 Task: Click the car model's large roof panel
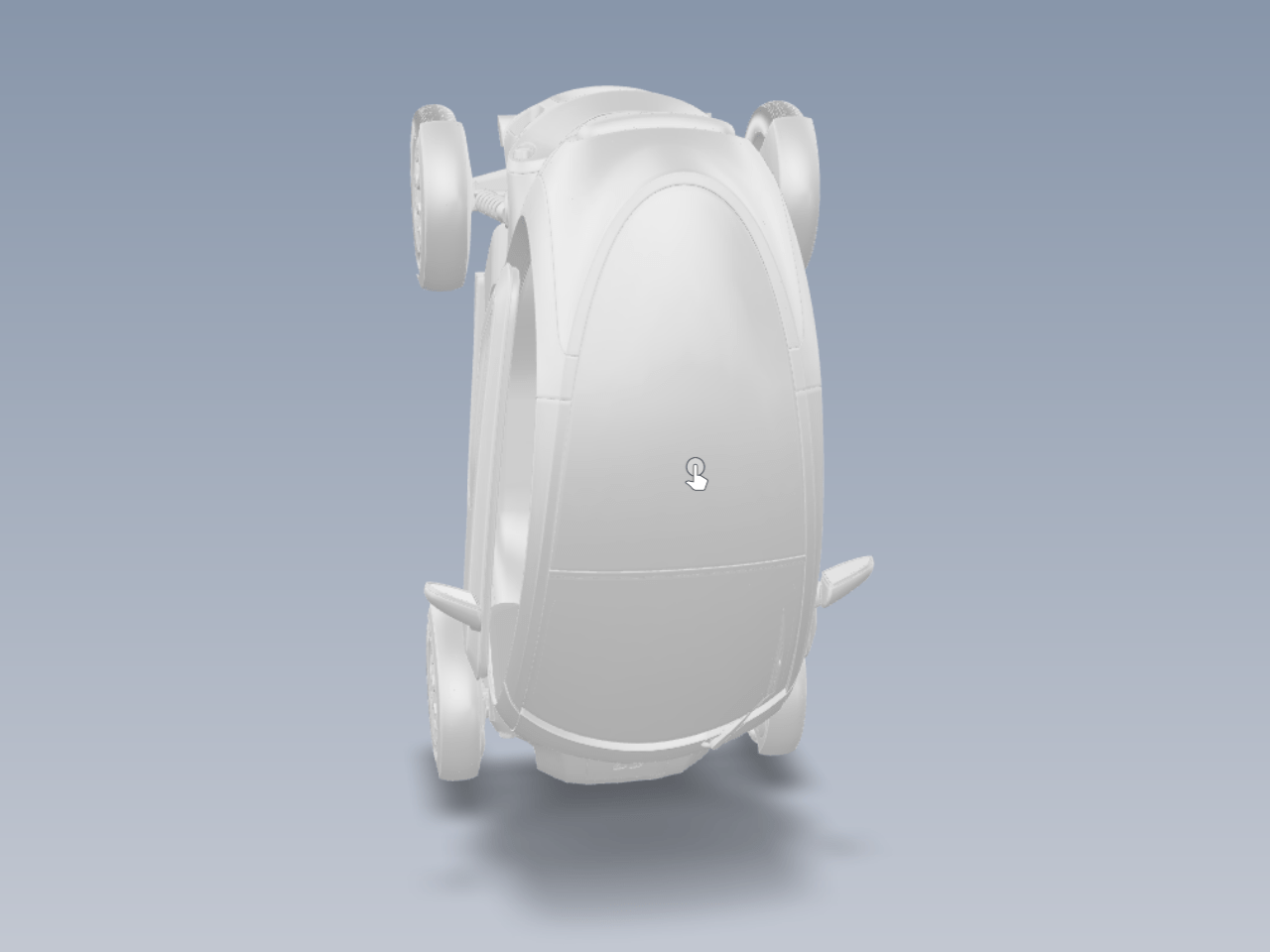(x=685, y=377)
